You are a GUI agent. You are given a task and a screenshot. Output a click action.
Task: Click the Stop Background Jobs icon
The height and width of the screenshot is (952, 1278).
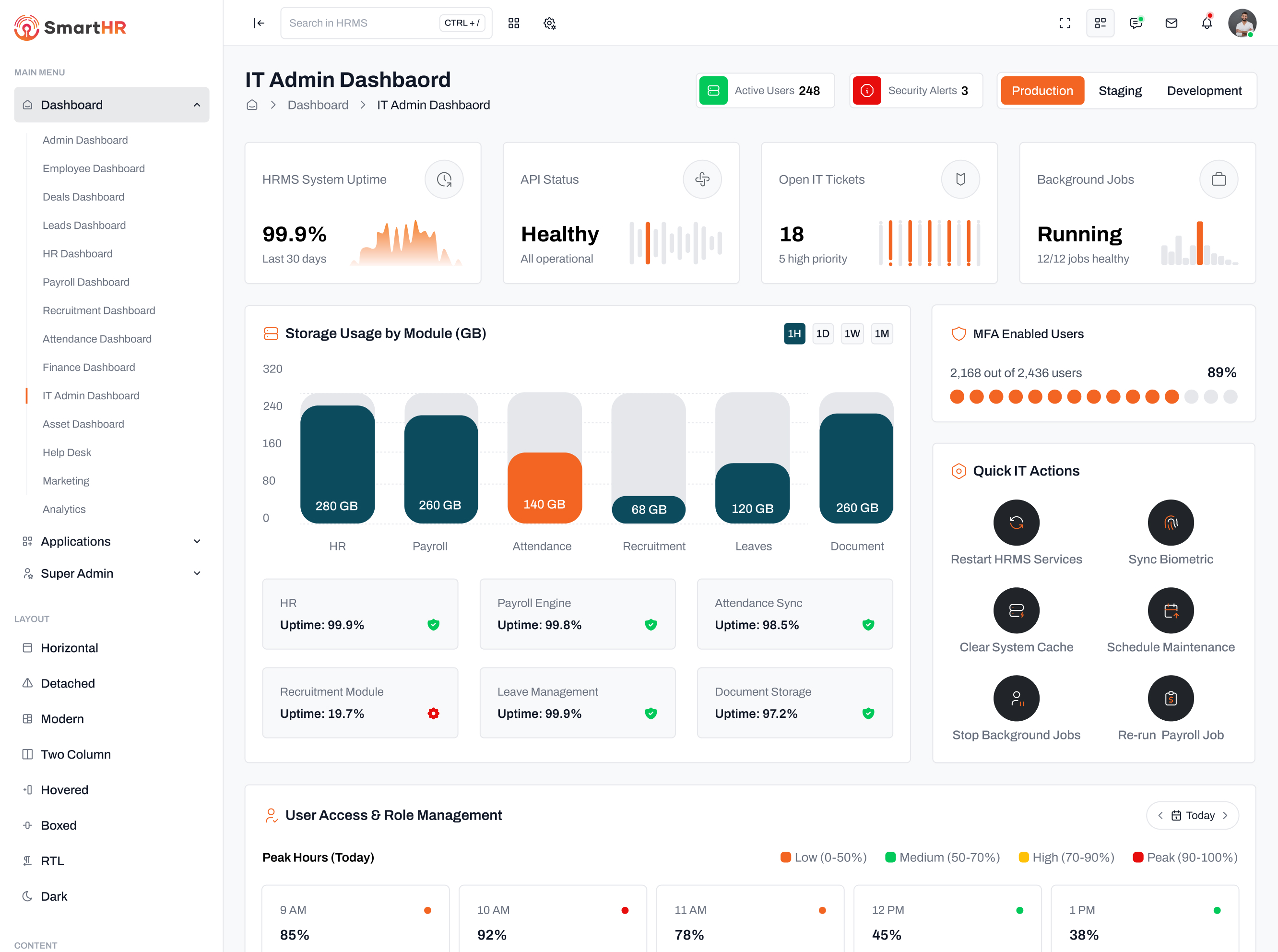coord(1016,698)
